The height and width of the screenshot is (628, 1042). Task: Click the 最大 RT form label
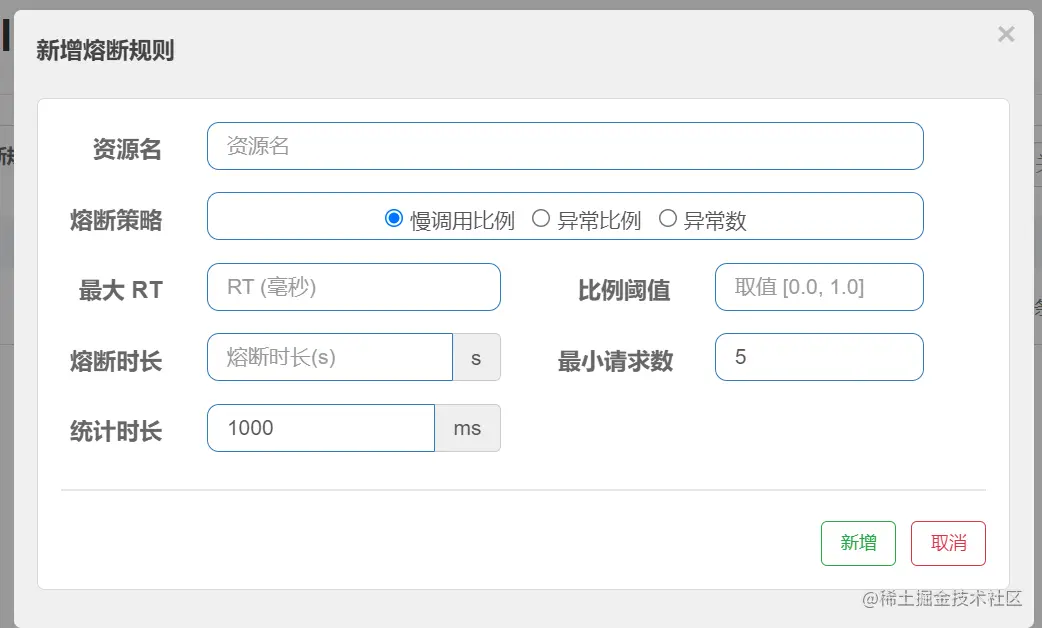pos(120,291)
